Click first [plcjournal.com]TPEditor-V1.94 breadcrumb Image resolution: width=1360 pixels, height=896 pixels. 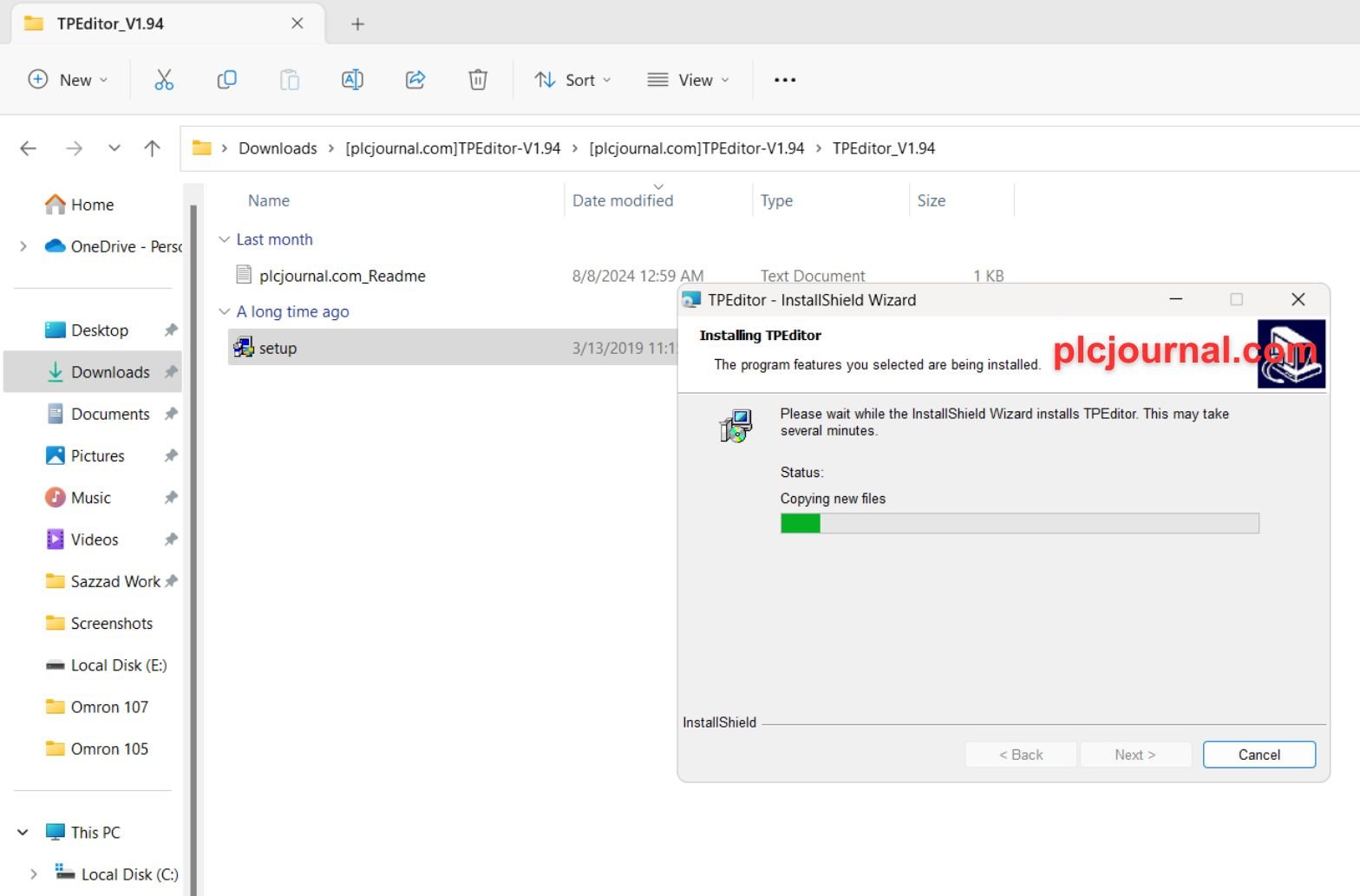coord(453,148)
